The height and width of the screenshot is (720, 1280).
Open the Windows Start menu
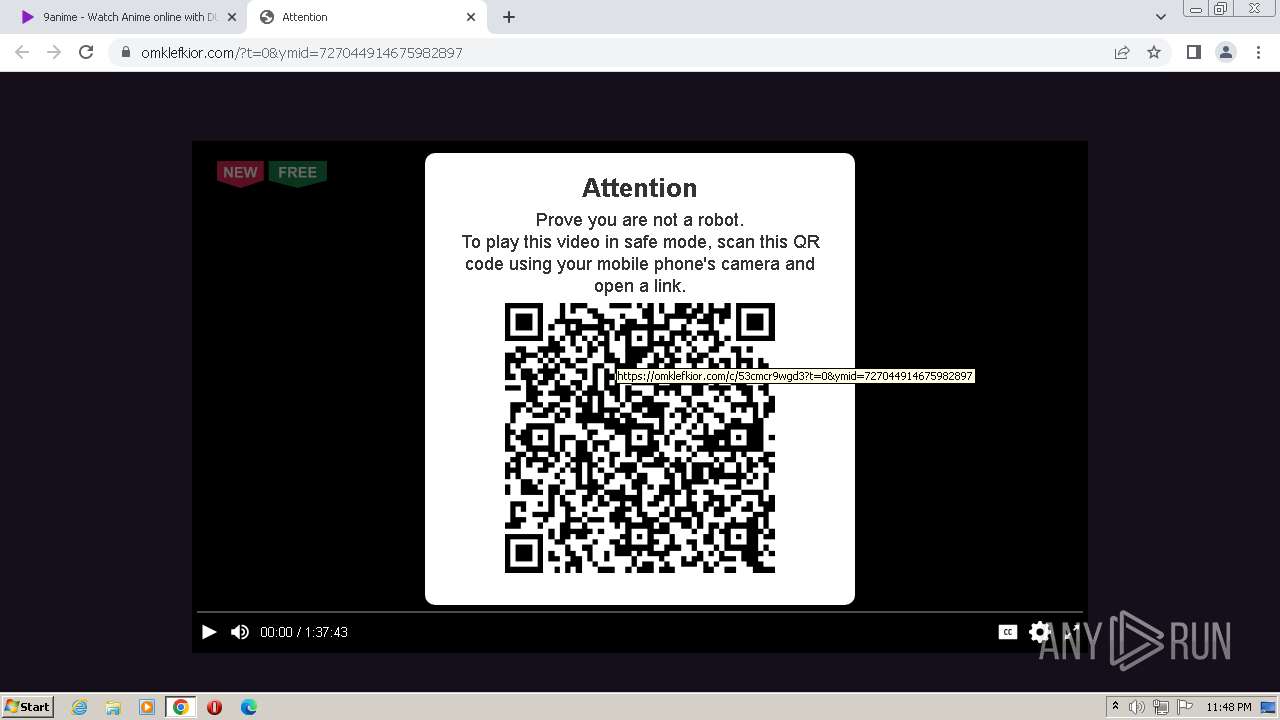coord(28,706)
